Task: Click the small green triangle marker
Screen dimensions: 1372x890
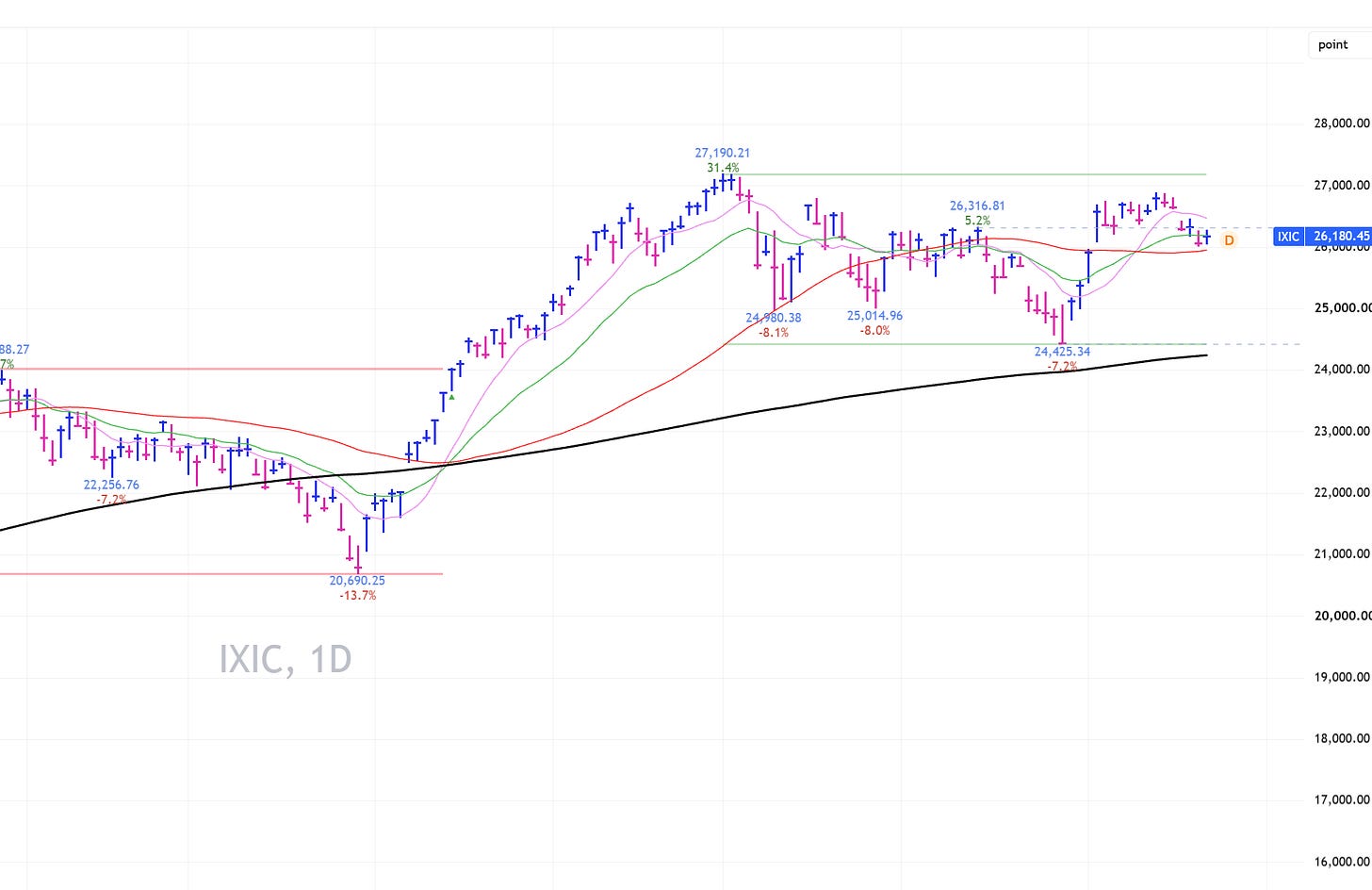Action: 451,397
